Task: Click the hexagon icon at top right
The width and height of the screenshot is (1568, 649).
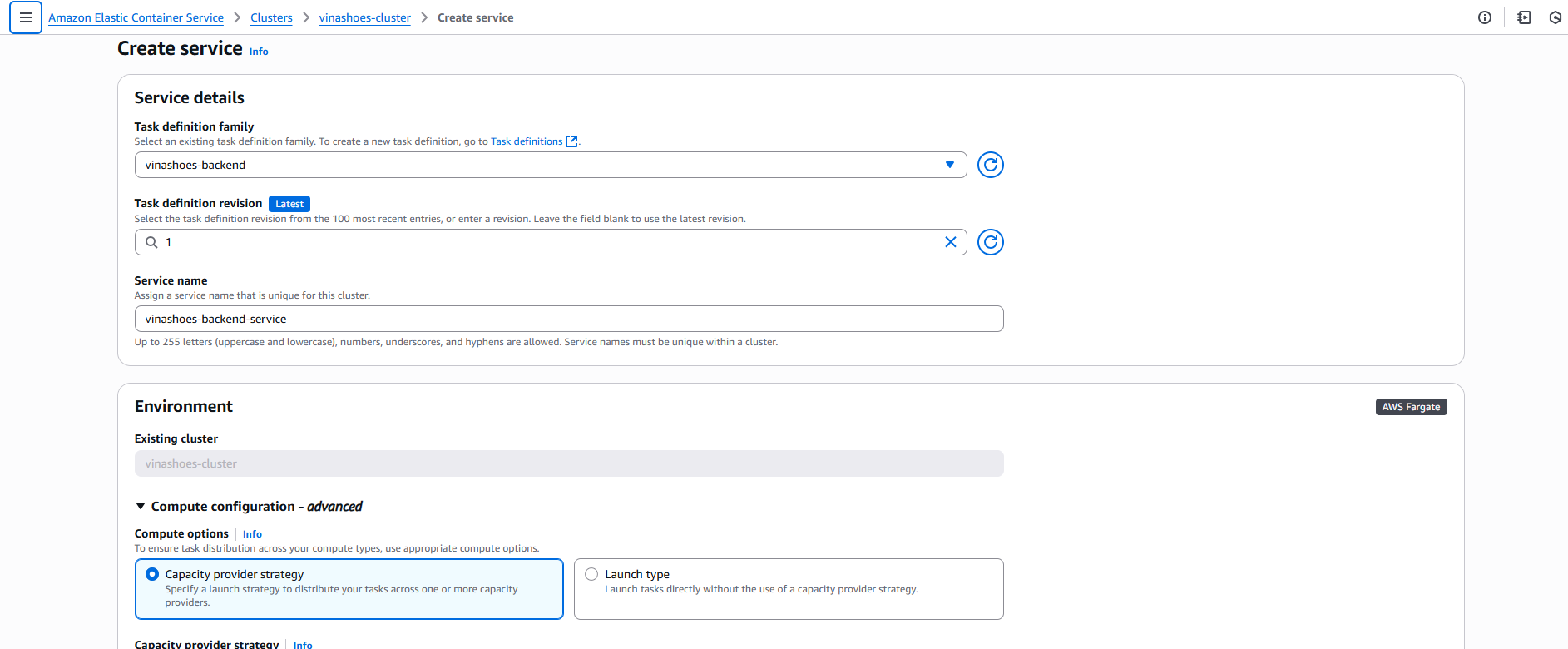Action: [1555, 17]
